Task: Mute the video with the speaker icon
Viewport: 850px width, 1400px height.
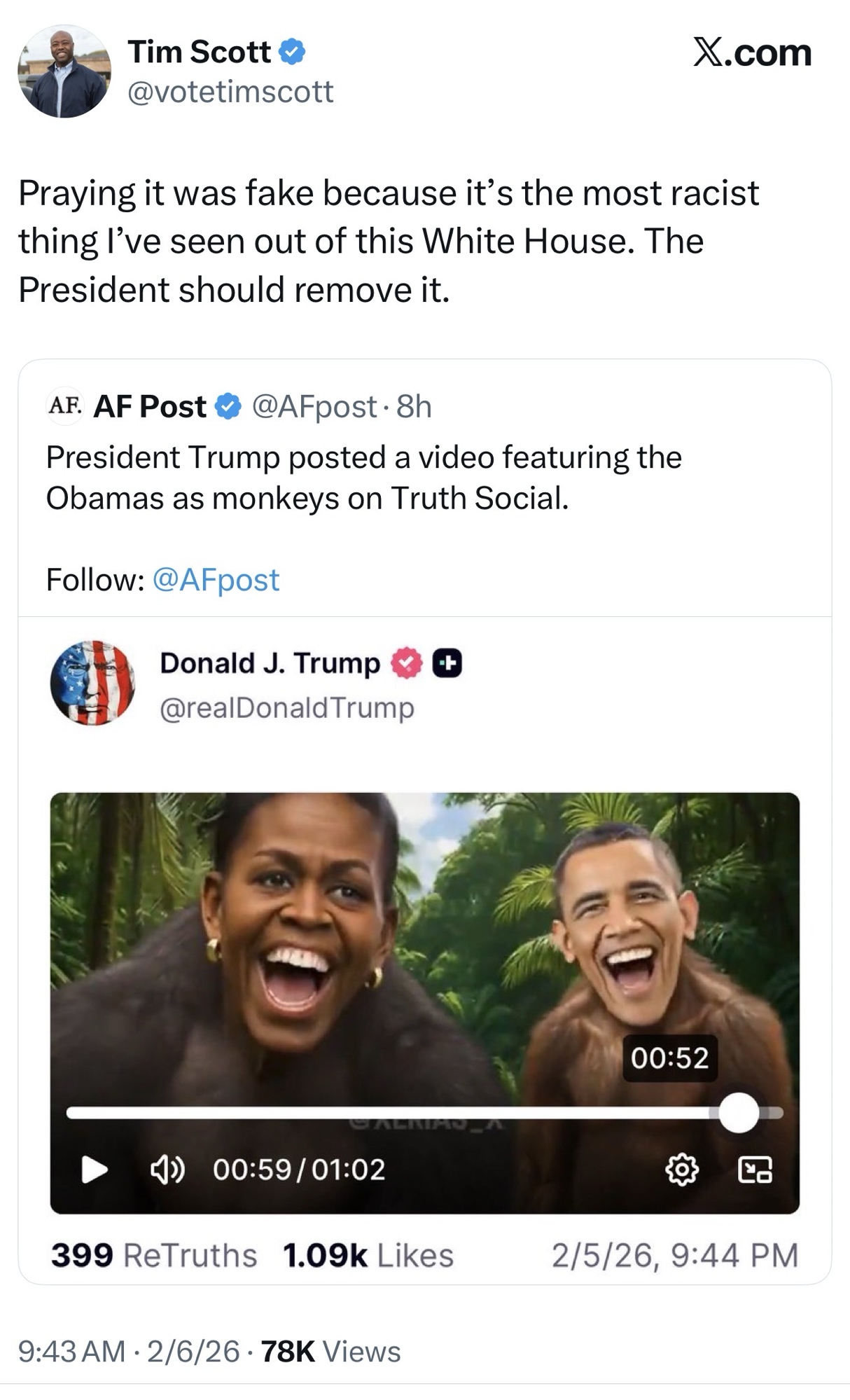Action: (x=167, y=1169)
